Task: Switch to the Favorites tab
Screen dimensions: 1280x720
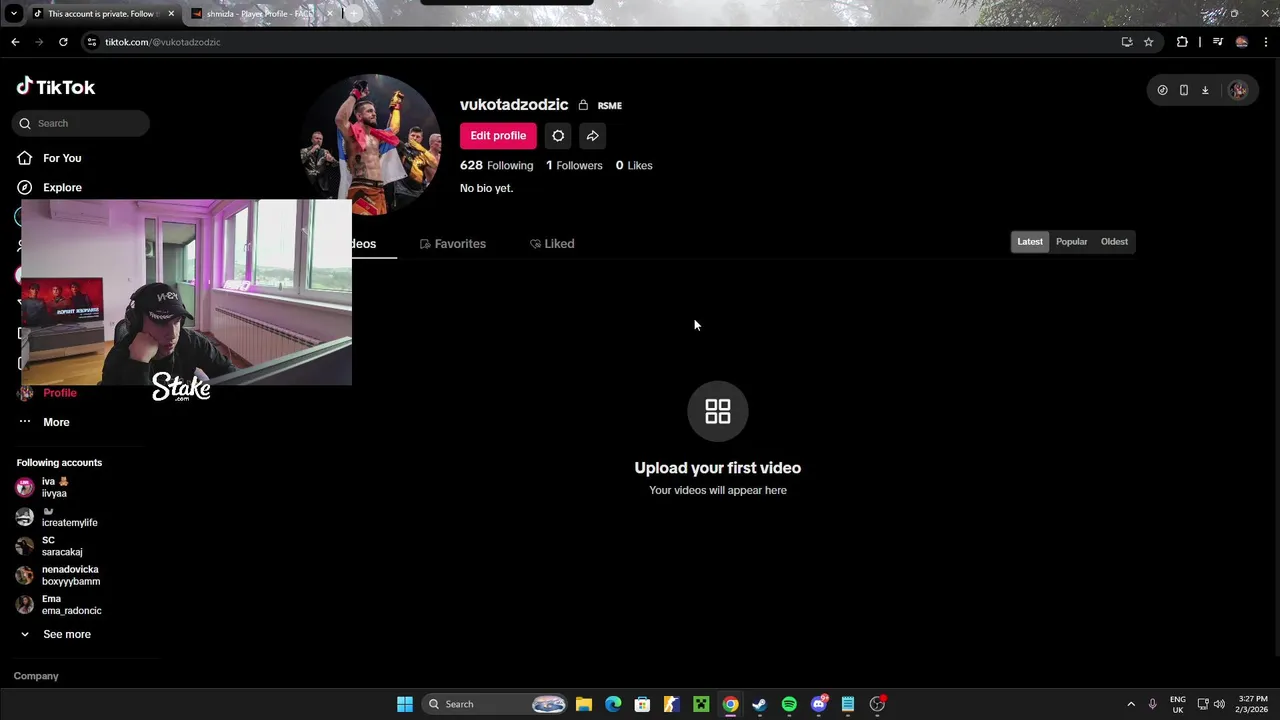Action: click(453, 244)
